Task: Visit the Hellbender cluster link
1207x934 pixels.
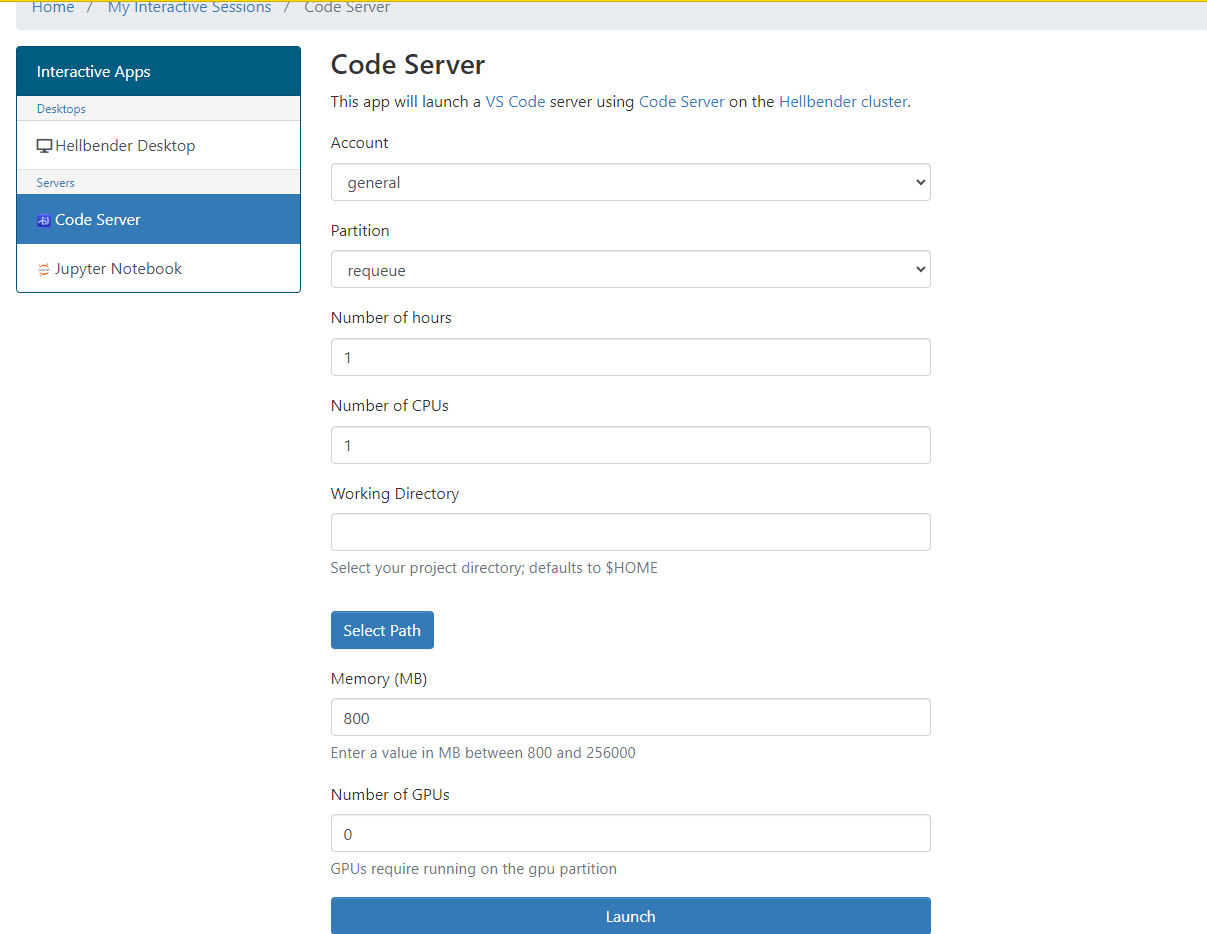Action: point(842,102)
